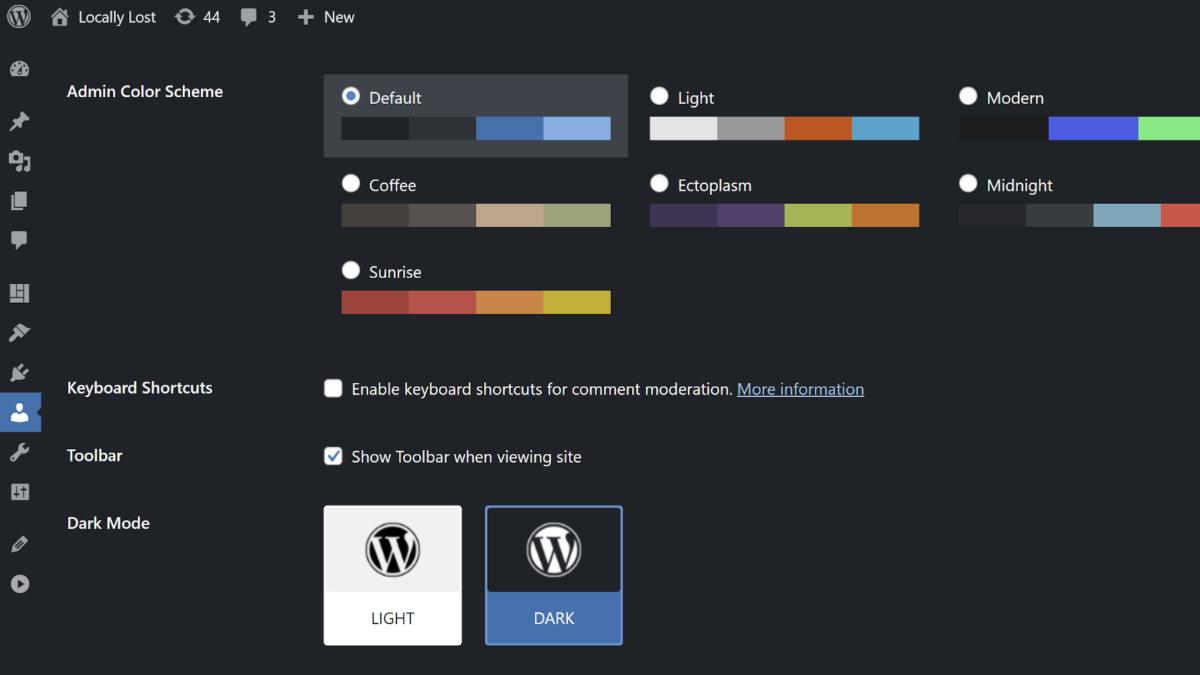
Task: Open the Media library sidebar icon
Action: (19, 161)
